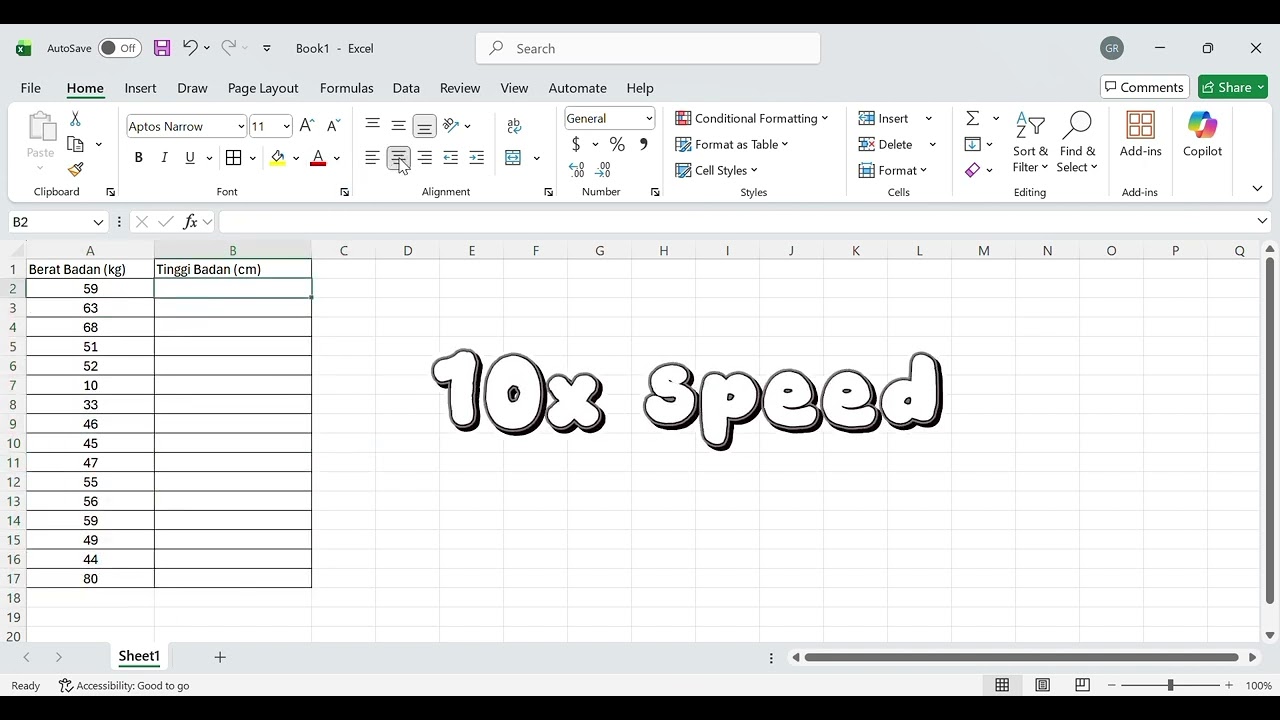The height and width of the screenshot is (720, 1280).
Task: Toggle Center horizontal alignment
Action: tap(399, 158)
